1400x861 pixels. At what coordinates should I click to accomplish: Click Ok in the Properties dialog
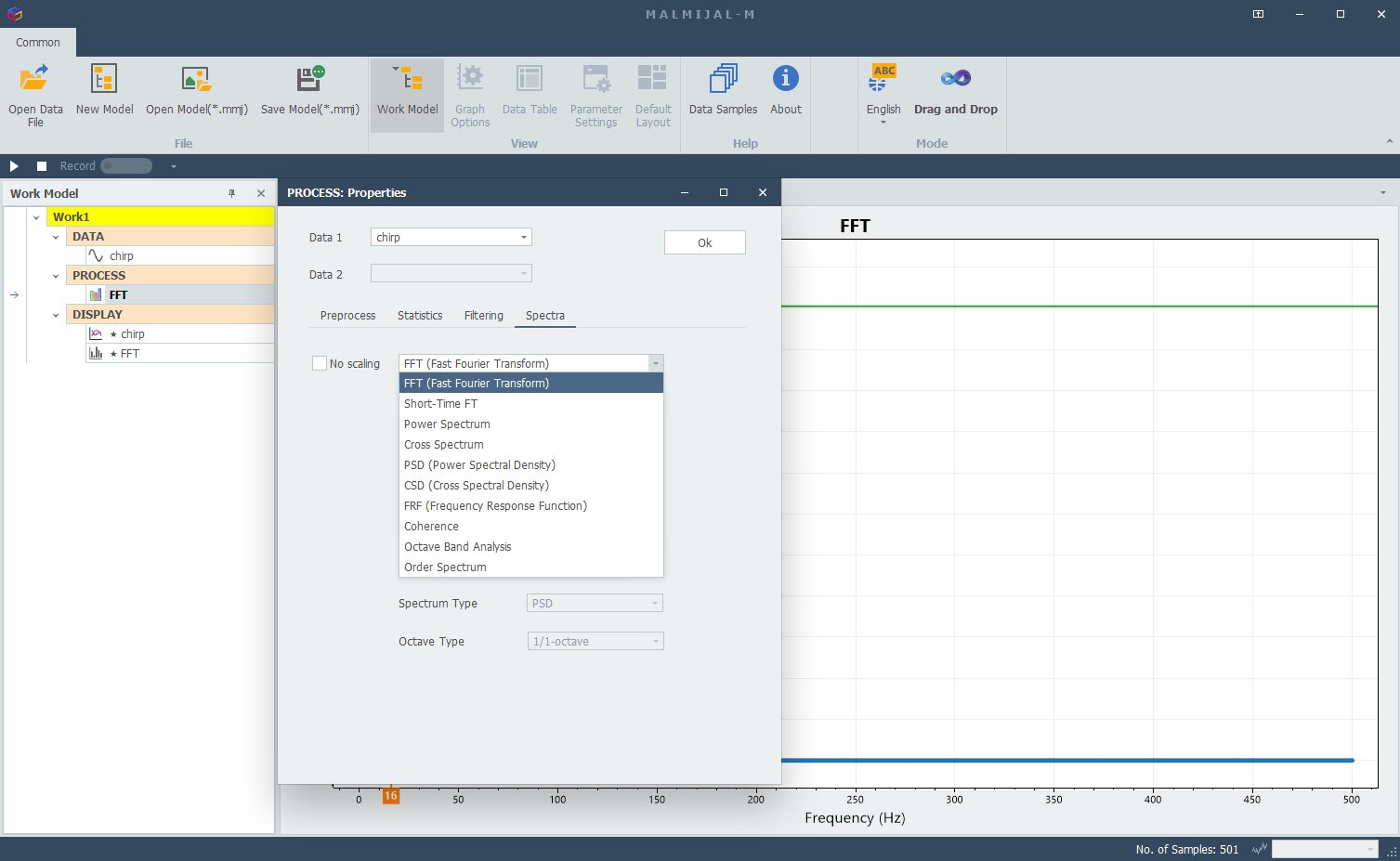(x=705, y=242)
